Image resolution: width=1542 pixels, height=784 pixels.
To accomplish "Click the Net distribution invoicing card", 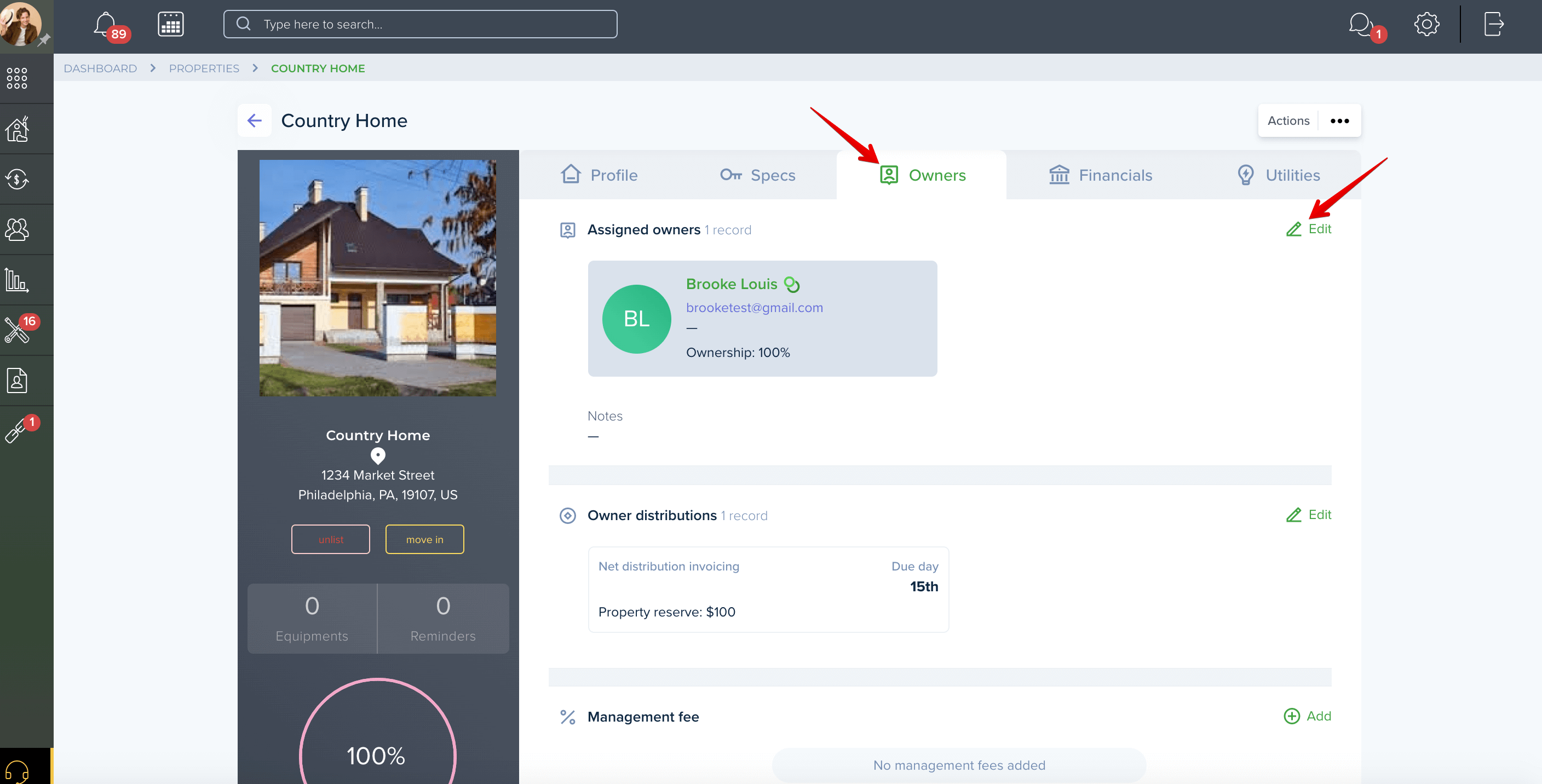I will [x=768, y=590].
